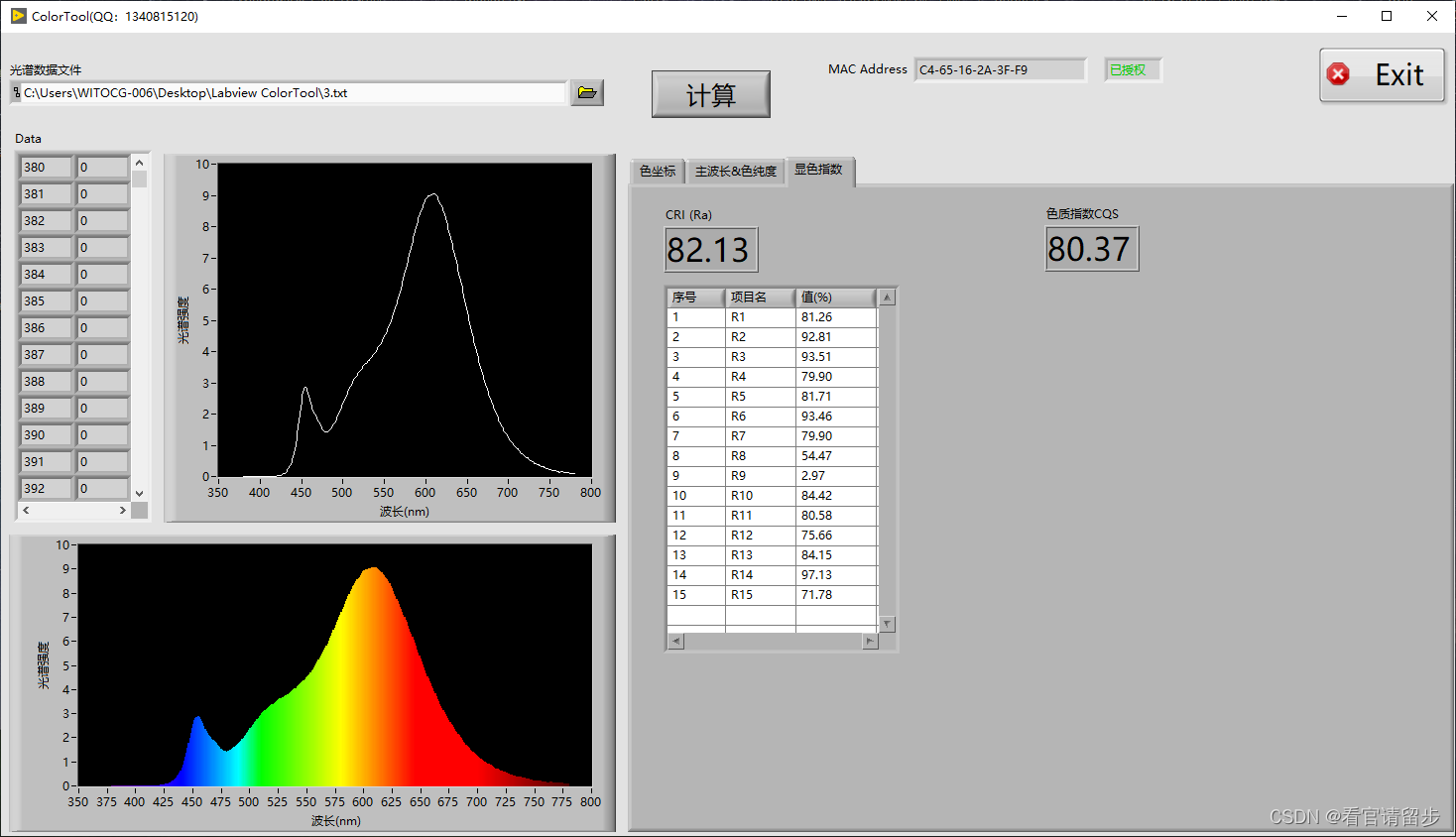Switch to the 主波长&色纯度 tab

tap(736, 172)
